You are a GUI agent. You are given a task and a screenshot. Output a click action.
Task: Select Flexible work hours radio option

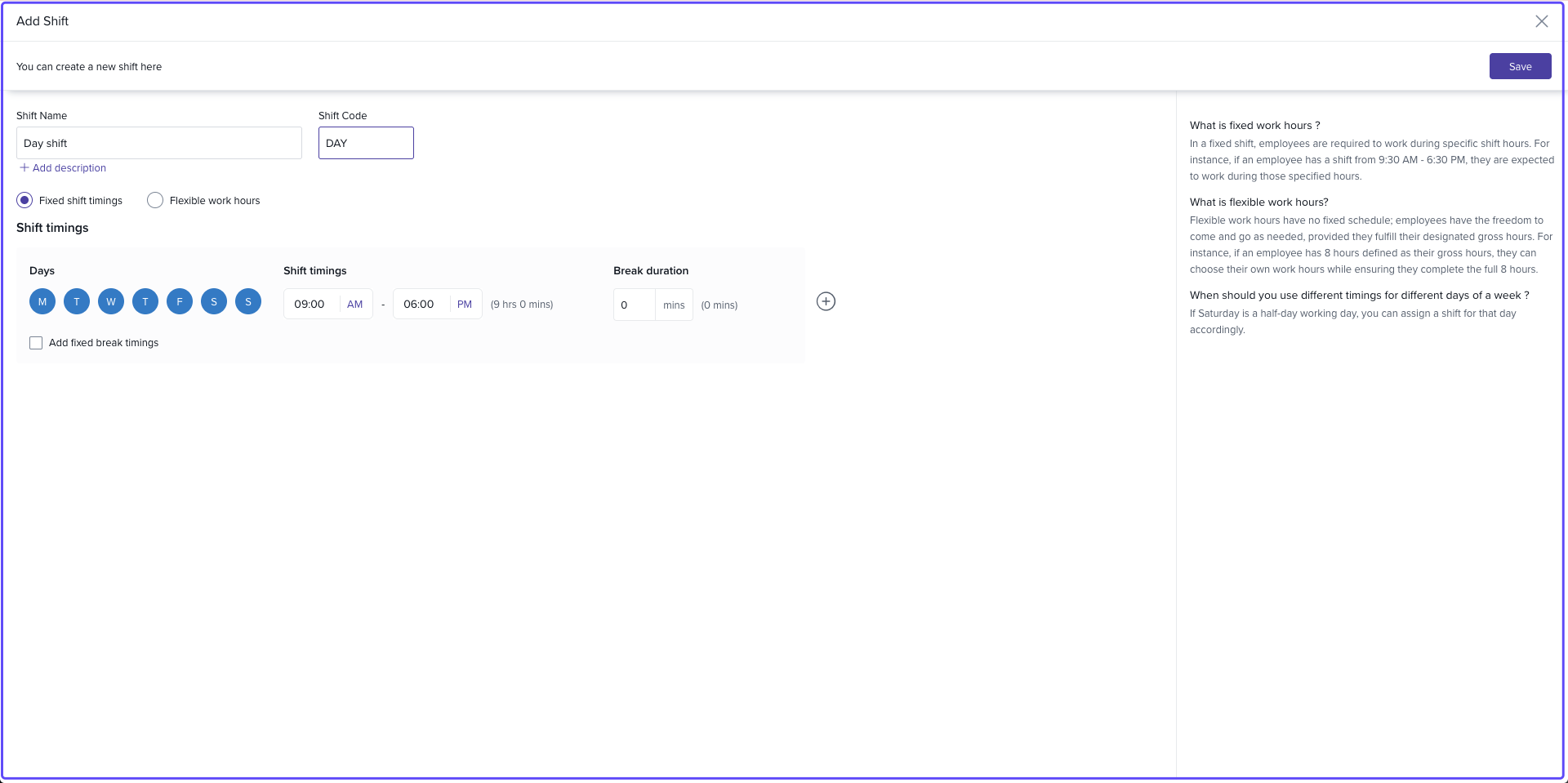click(155, 200)
